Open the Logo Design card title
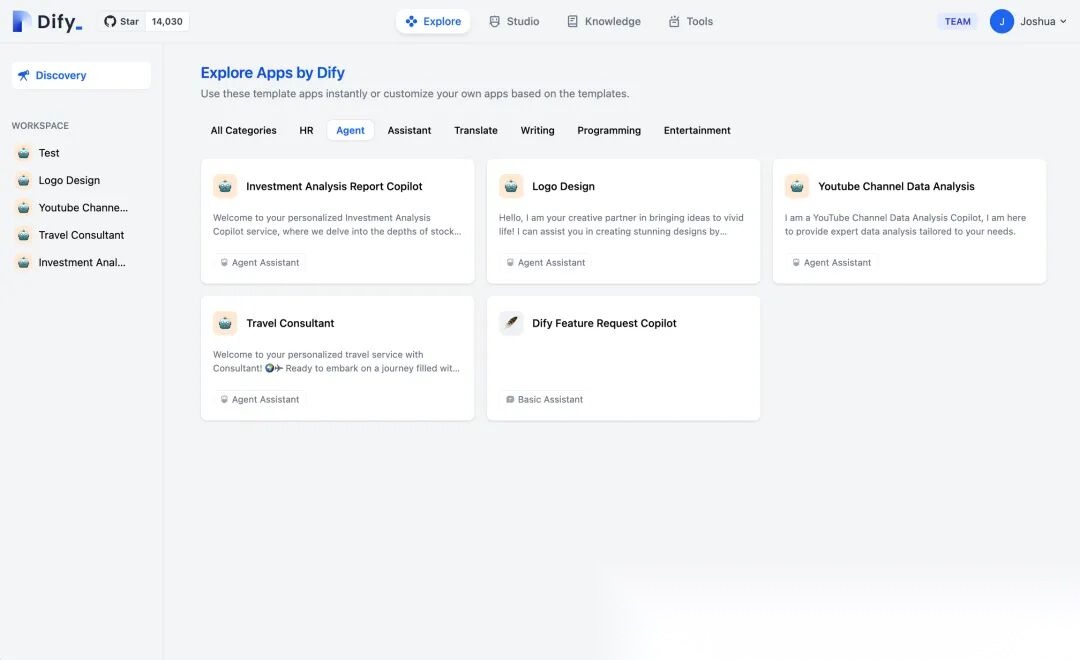This screenshot has width=1080, height=660. tap(563, 186)
